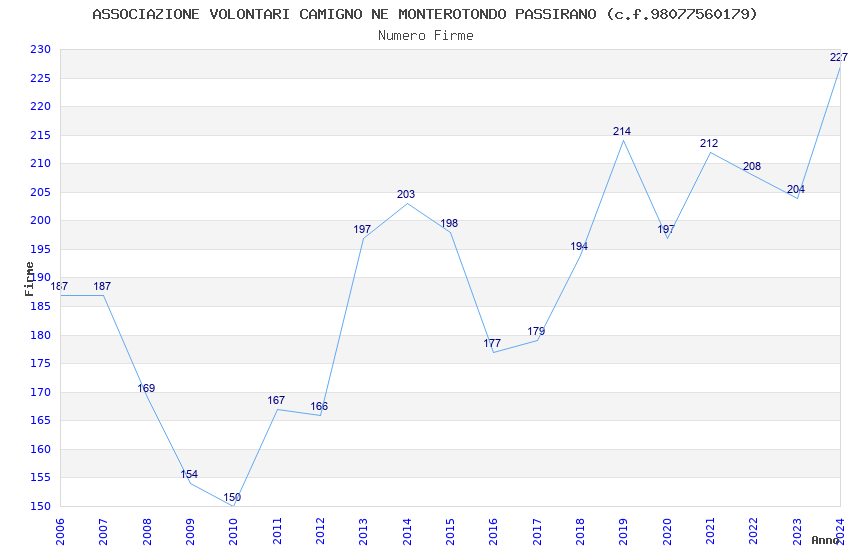The image size is (850, 550).
Task: Select the 150 data label above the 2010 low
Action: tap(232, 497)
